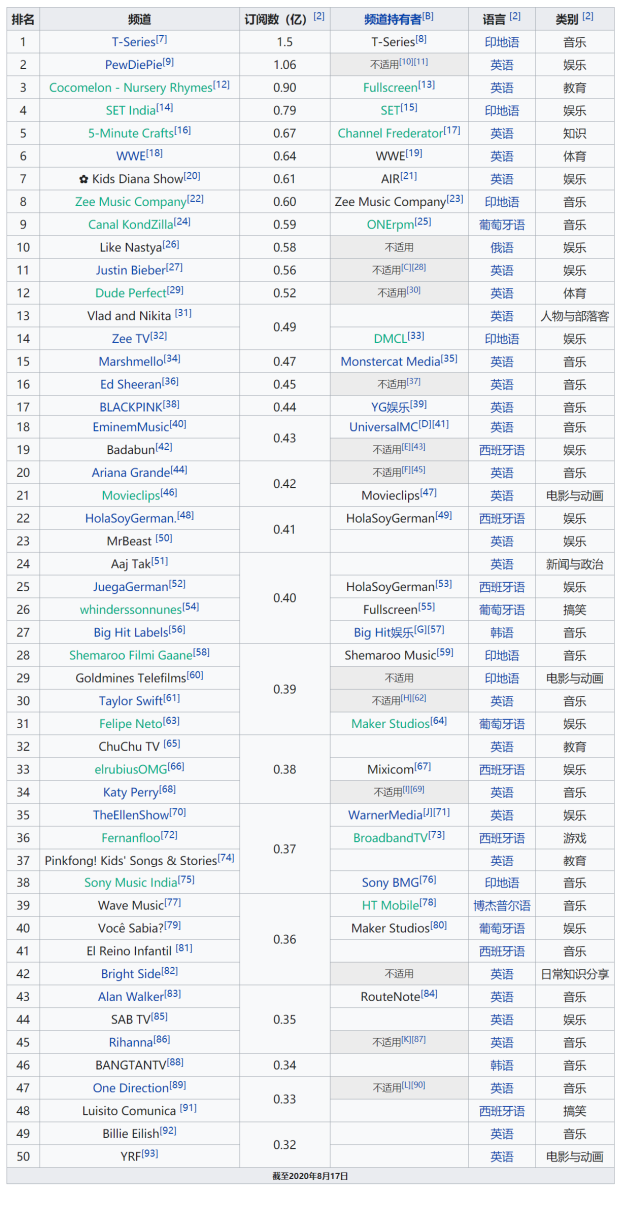Select the 截至2020年8月17日 footer text

coord(311,1176)
